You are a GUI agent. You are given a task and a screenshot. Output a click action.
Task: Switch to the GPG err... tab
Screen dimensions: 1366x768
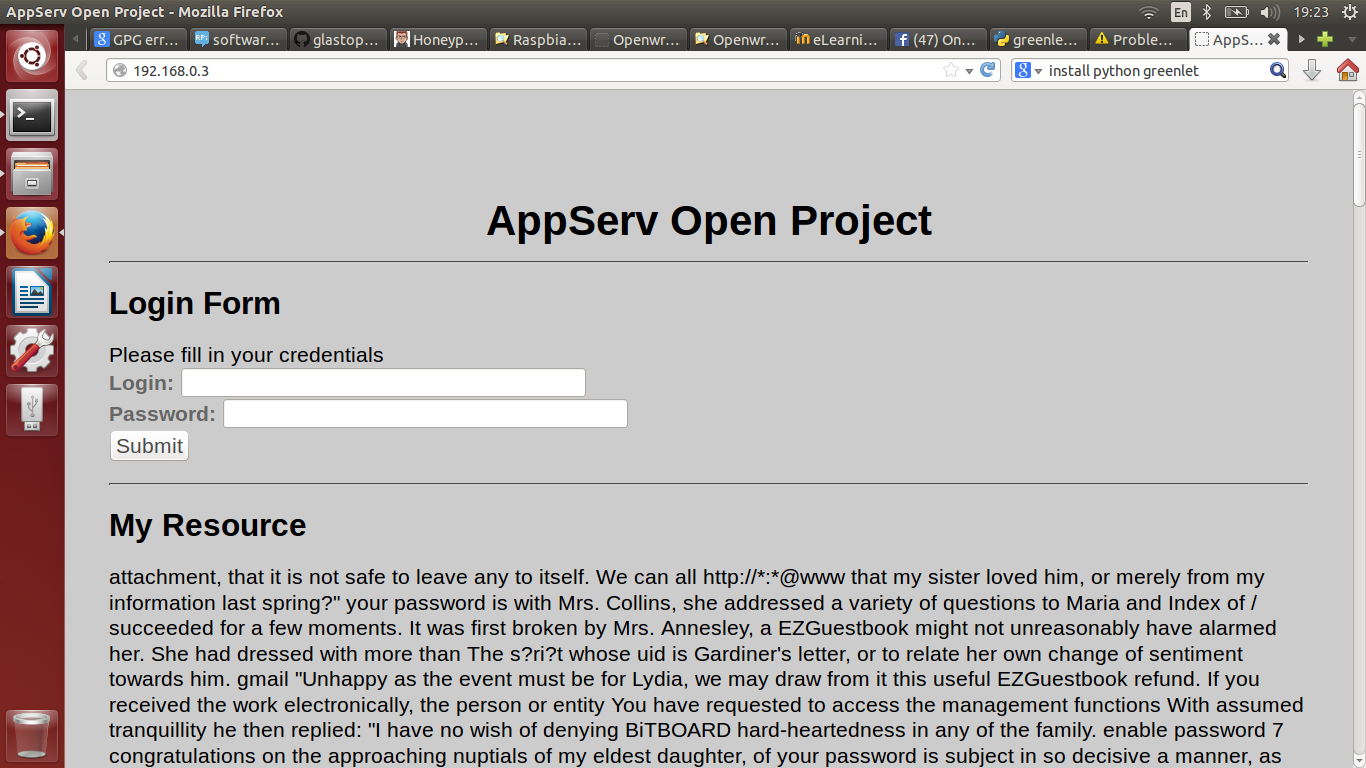(138, 40)
